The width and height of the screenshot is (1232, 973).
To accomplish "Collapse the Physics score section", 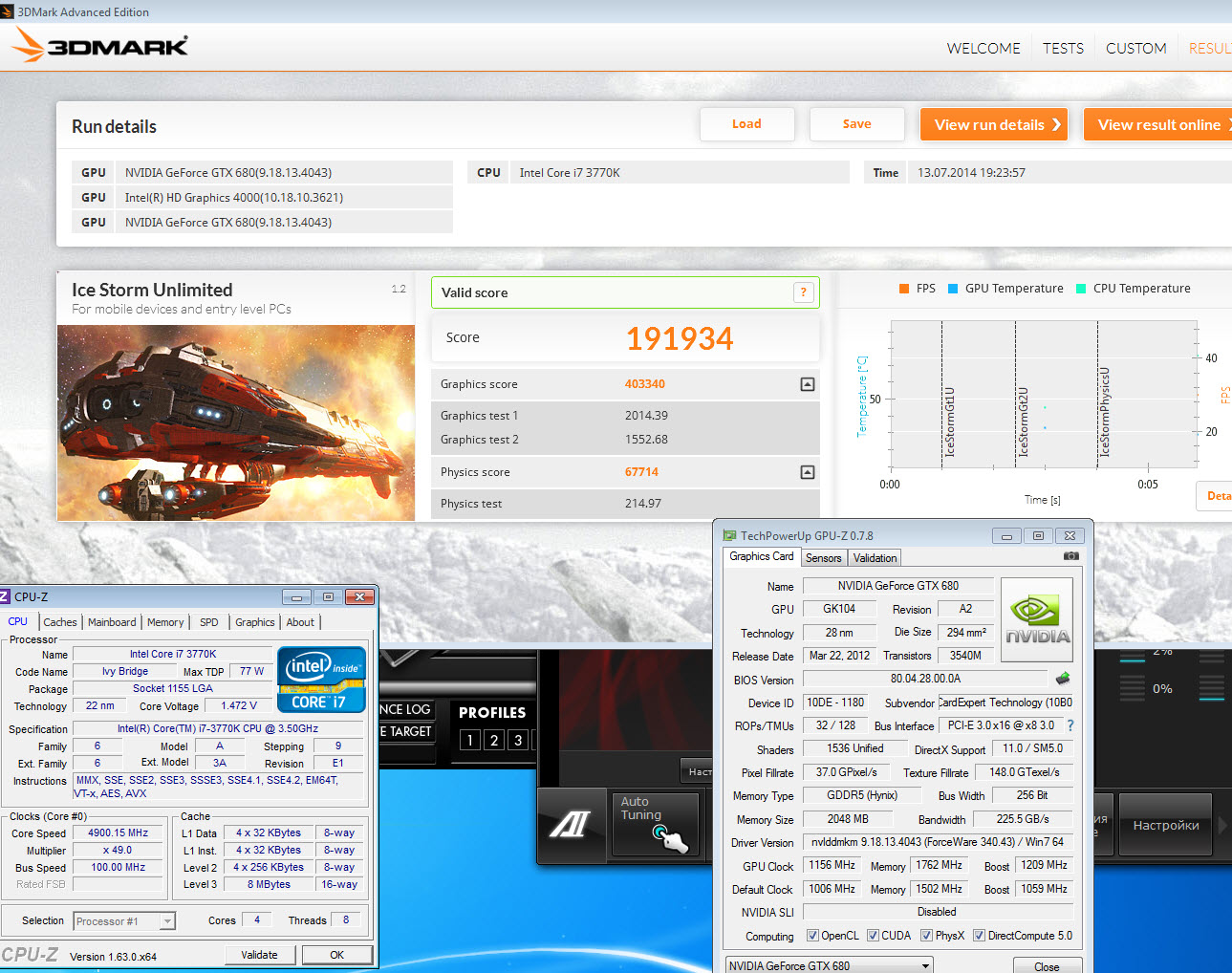I will click(x=808, y=472).
